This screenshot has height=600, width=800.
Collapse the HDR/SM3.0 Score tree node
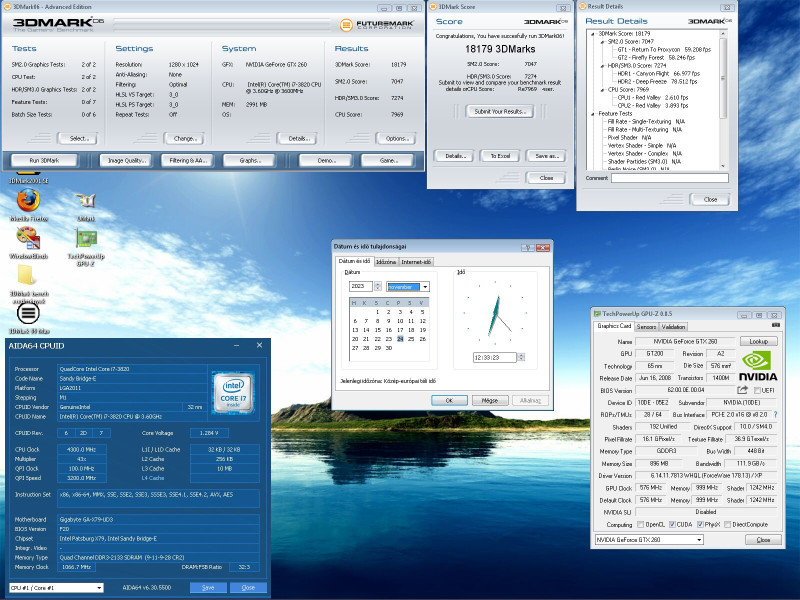coord(602,66)
